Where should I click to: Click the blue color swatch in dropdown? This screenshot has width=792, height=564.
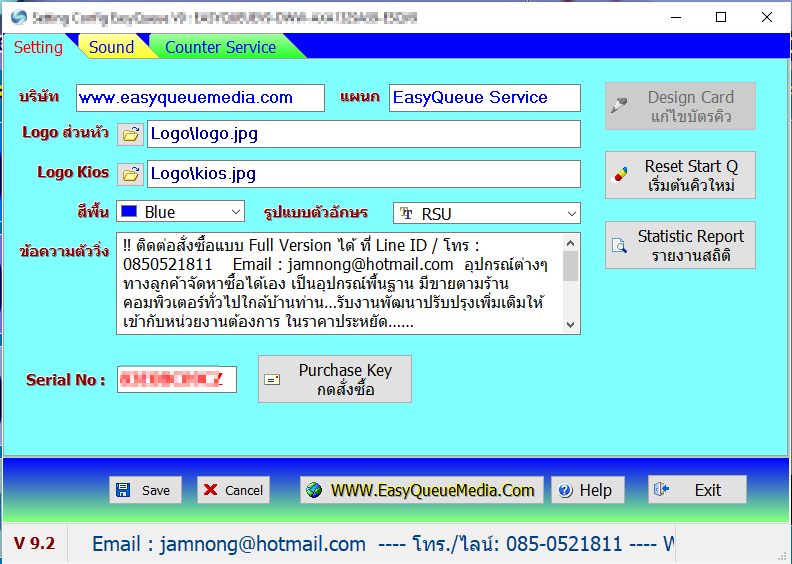(x=129, y=211)
